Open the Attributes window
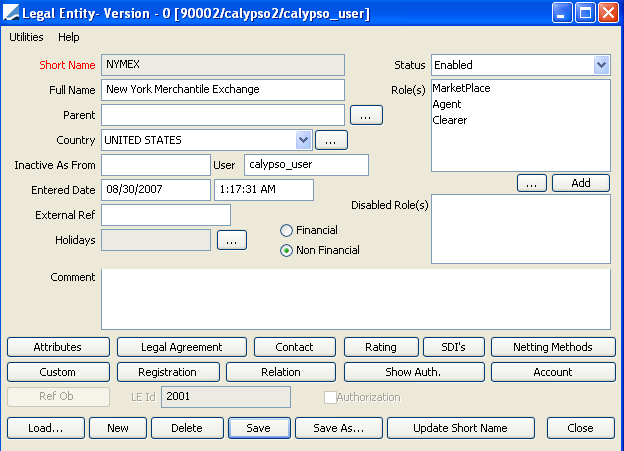The height and width of the screenshot is (451, 624). pyautogui.click(x=58, y=347)
